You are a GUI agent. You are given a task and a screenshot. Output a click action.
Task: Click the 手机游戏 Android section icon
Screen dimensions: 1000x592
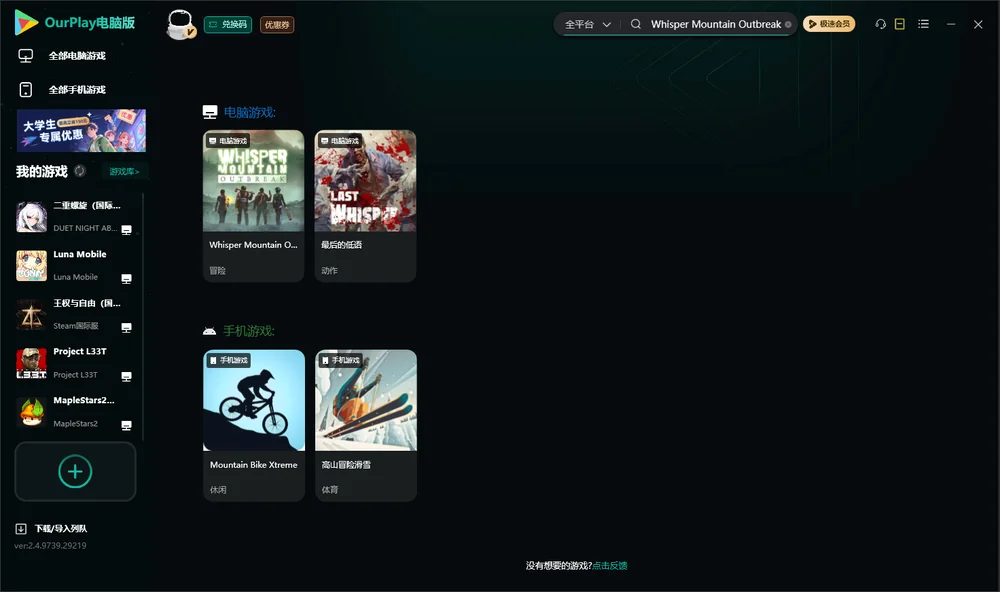209,331
